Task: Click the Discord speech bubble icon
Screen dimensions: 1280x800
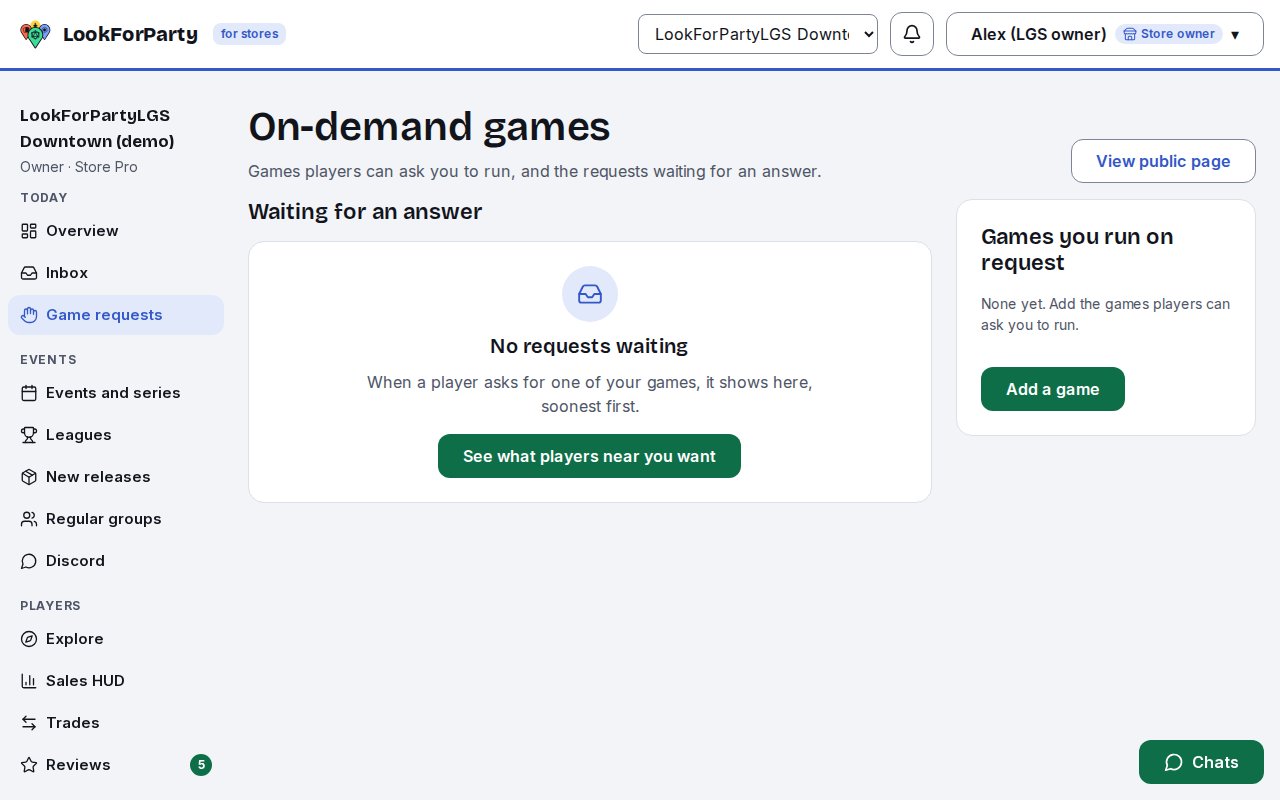Action: click(29, 561)
